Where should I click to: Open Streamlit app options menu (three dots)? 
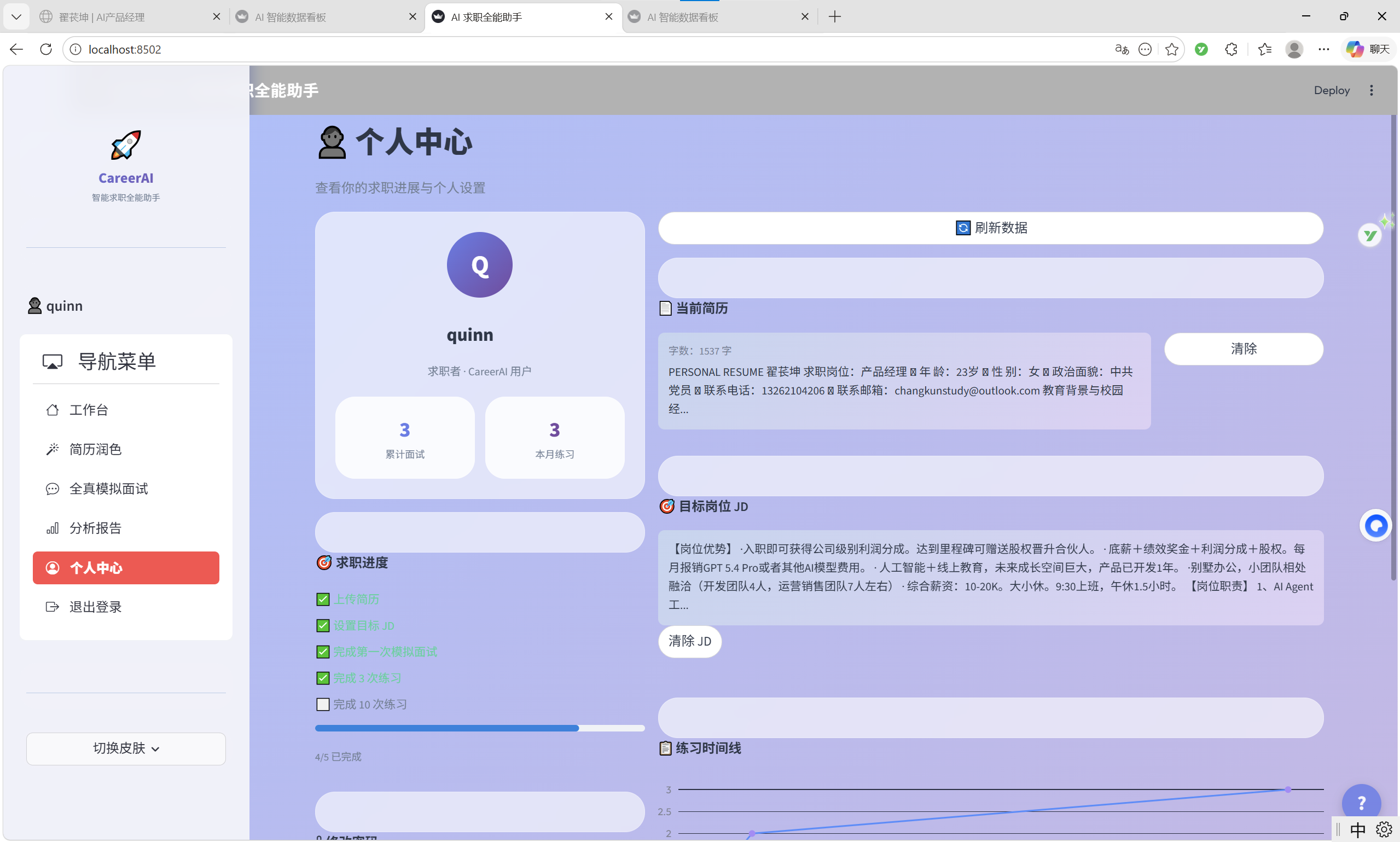pyautogui.click(x=1372, y=90)
